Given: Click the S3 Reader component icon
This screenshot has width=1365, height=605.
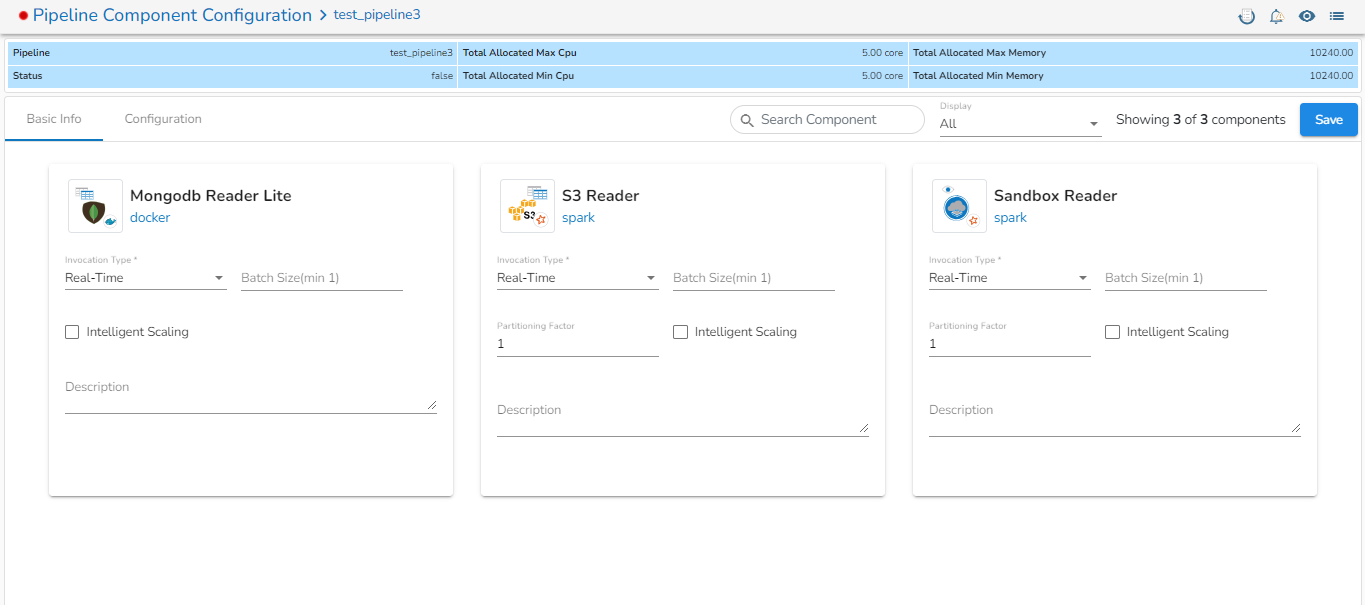Looking at the screenshot, I should [527, 206].
